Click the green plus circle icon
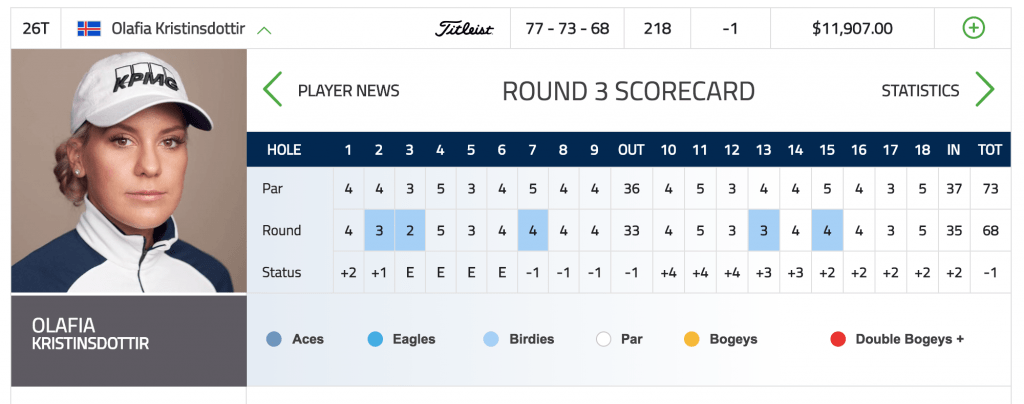This screenshot has width=1024, height=404. [973, 28]
